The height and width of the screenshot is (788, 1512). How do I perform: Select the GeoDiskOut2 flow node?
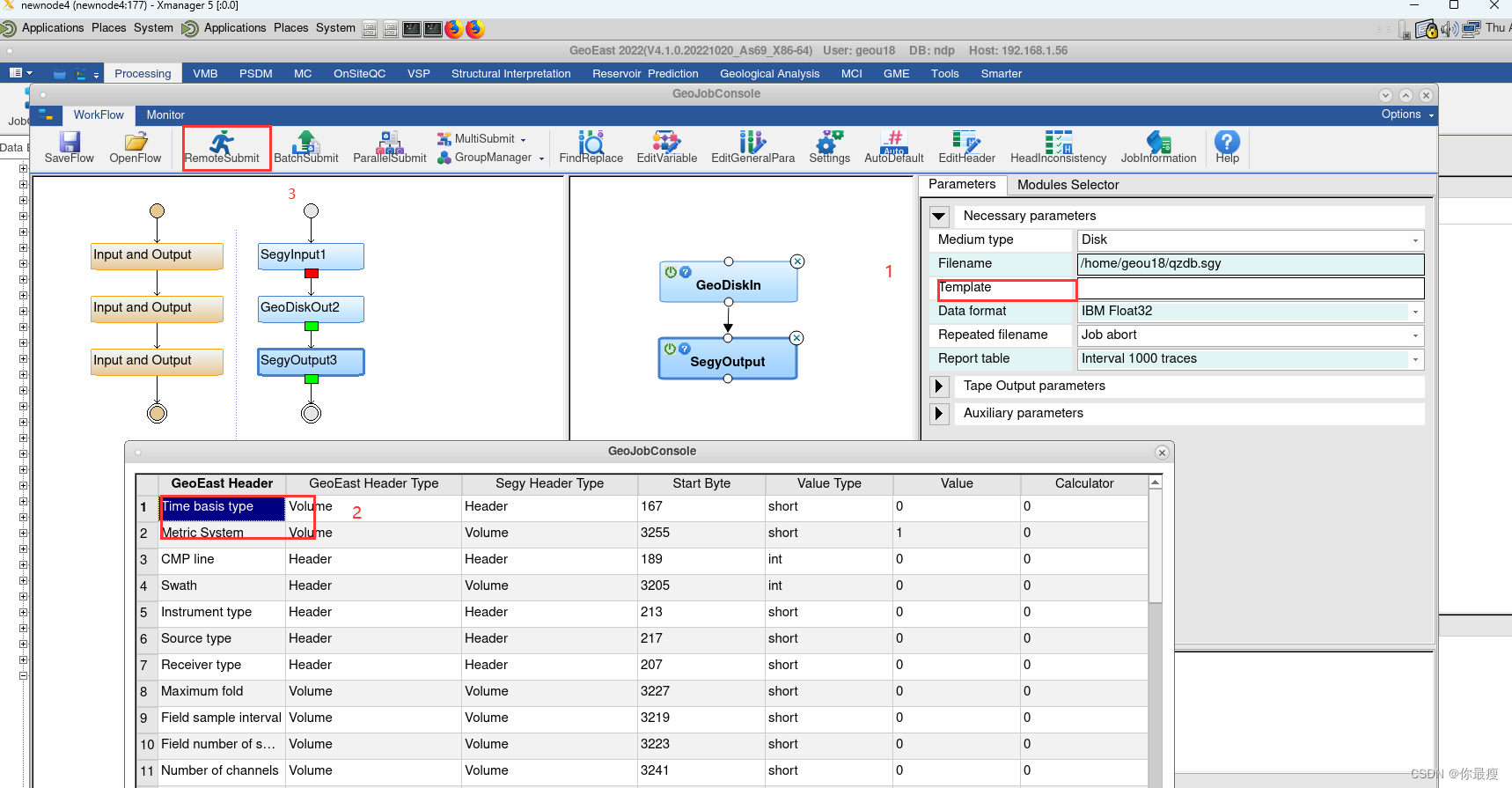[x=311, y=308]
